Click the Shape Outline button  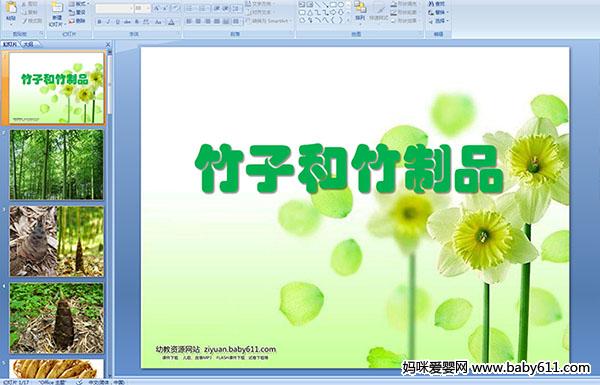click(x=404, y=12)
